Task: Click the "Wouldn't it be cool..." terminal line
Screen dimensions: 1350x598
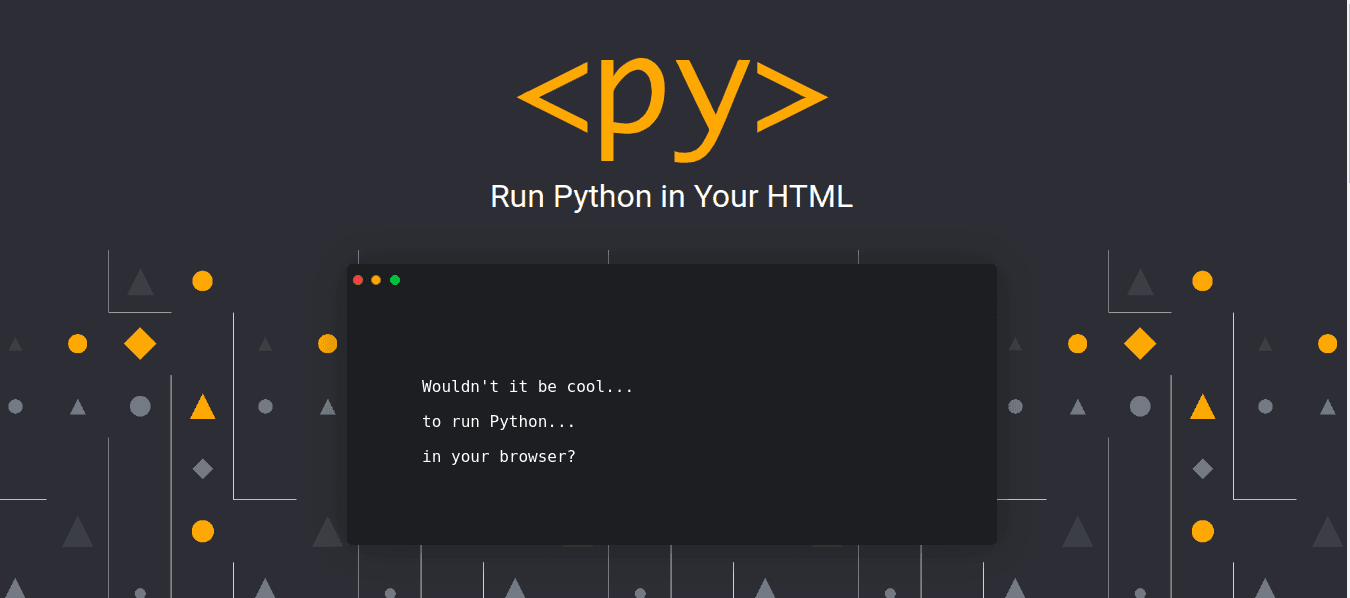Action: [x=527, y=387]
